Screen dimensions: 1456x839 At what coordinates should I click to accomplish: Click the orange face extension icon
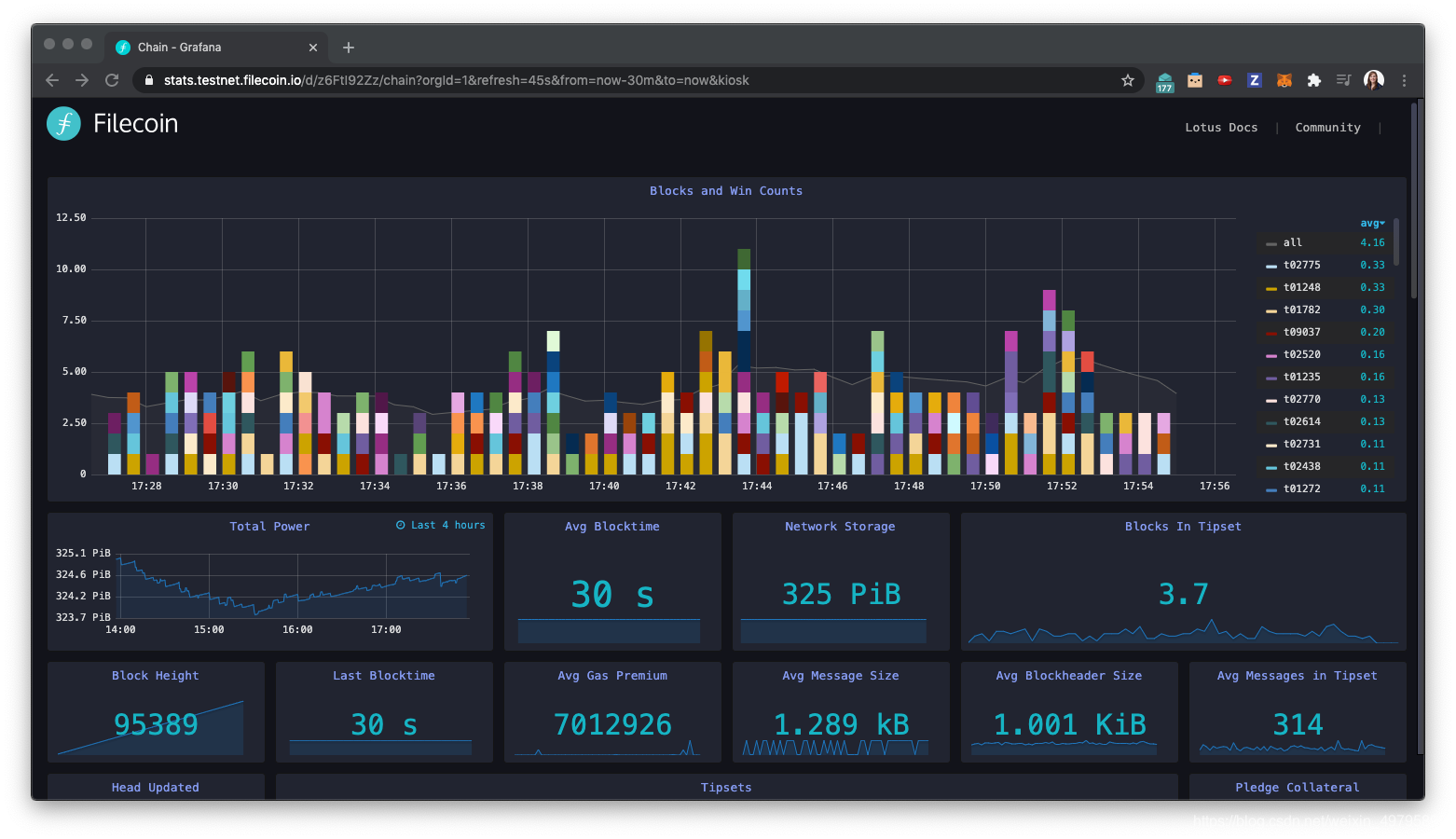1195,80
